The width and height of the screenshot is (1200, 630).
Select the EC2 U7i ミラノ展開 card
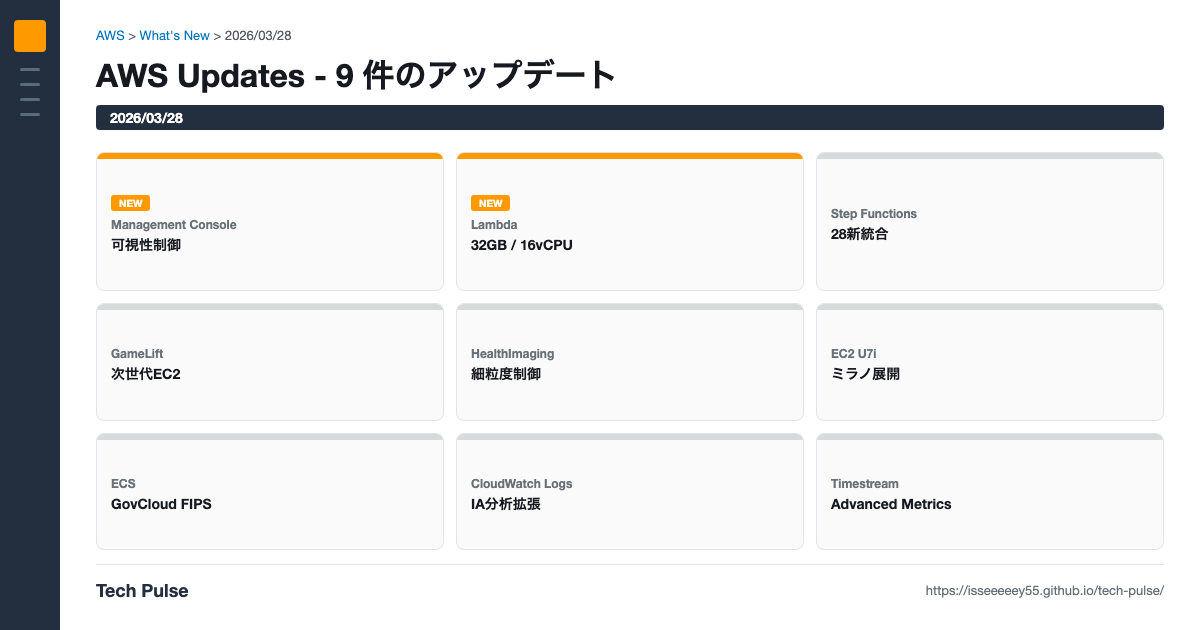pos(990,364)
